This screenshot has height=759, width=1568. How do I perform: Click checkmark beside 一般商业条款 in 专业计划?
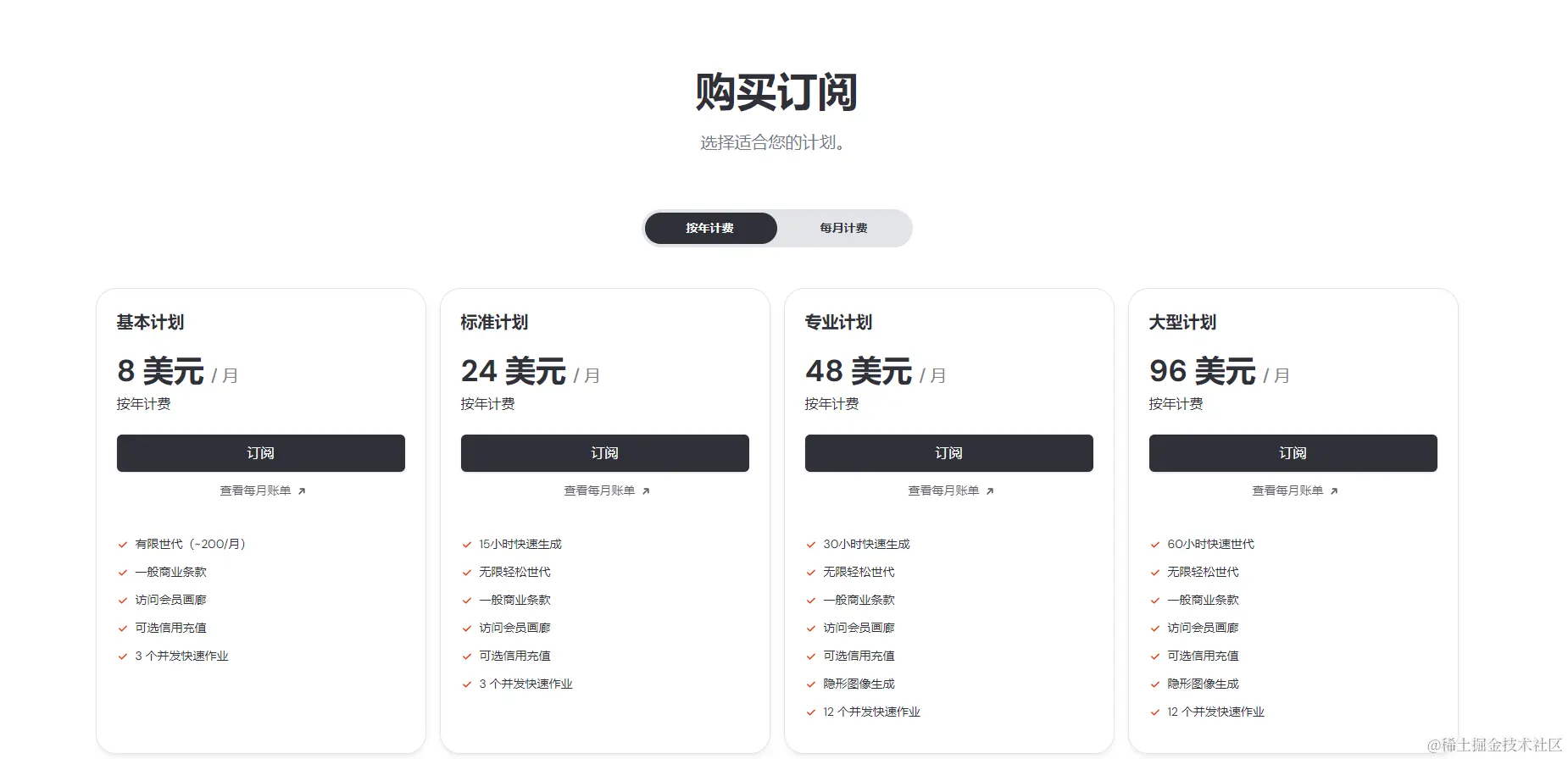811,601
